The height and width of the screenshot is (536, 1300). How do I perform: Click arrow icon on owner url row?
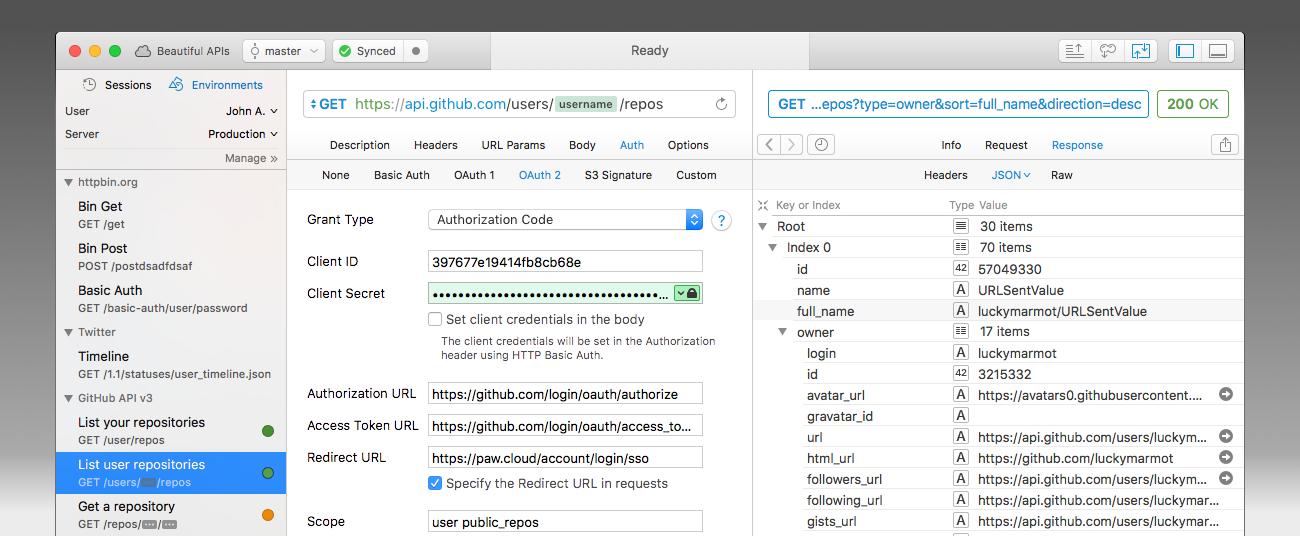click(x=1226, y=437)
